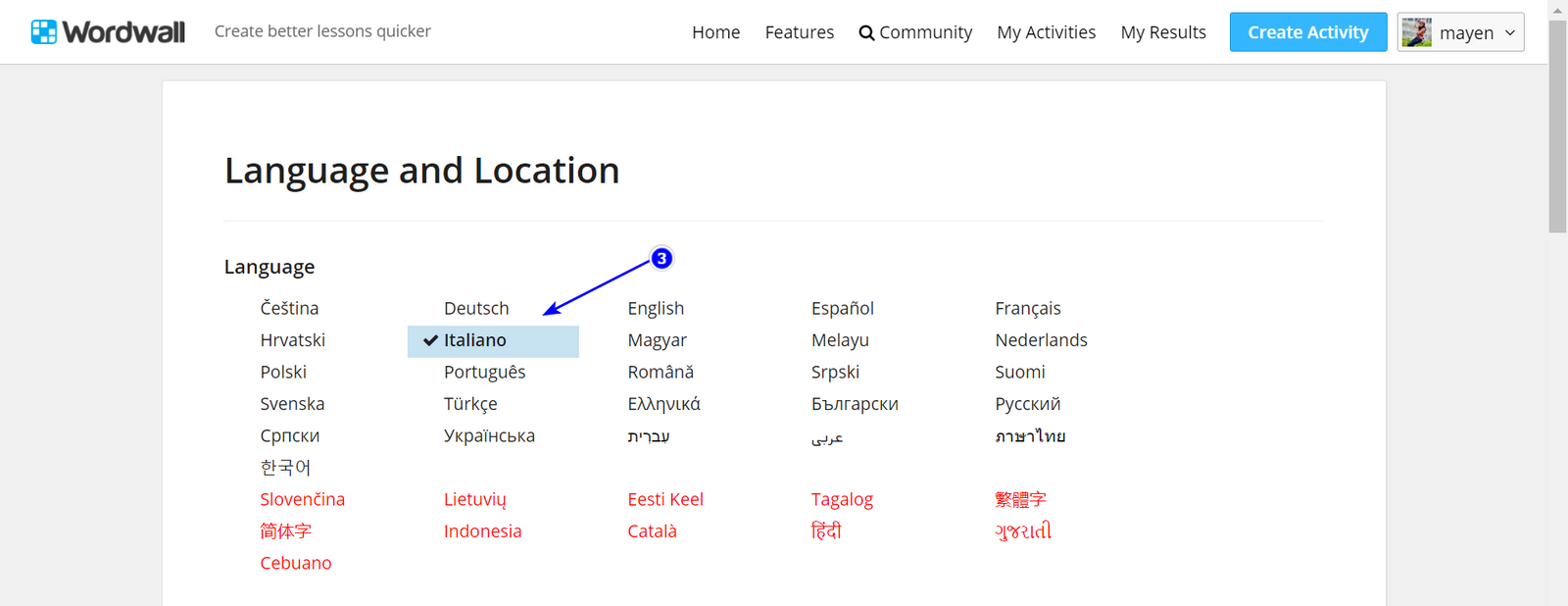Click the red Tagalog link
Image resolution: width=1568 pixels, height=606 pixels.
click(842, 499)
